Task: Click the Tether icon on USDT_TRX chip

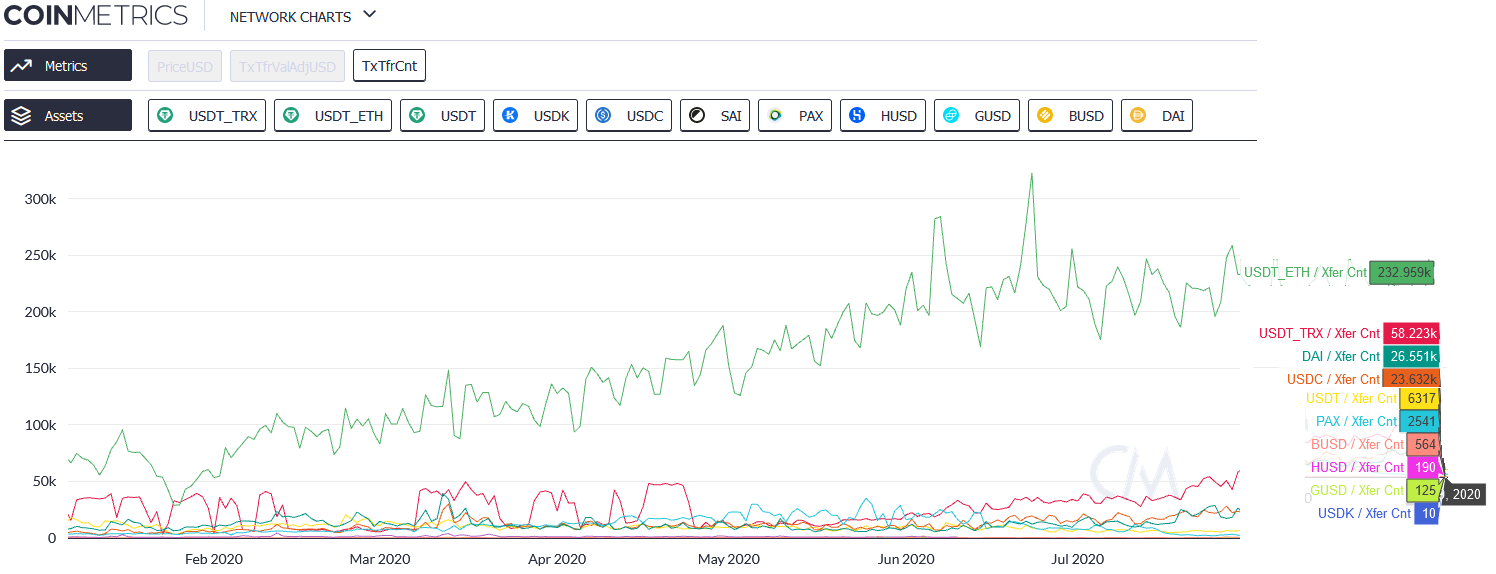Action: click(x=167, y=116)
